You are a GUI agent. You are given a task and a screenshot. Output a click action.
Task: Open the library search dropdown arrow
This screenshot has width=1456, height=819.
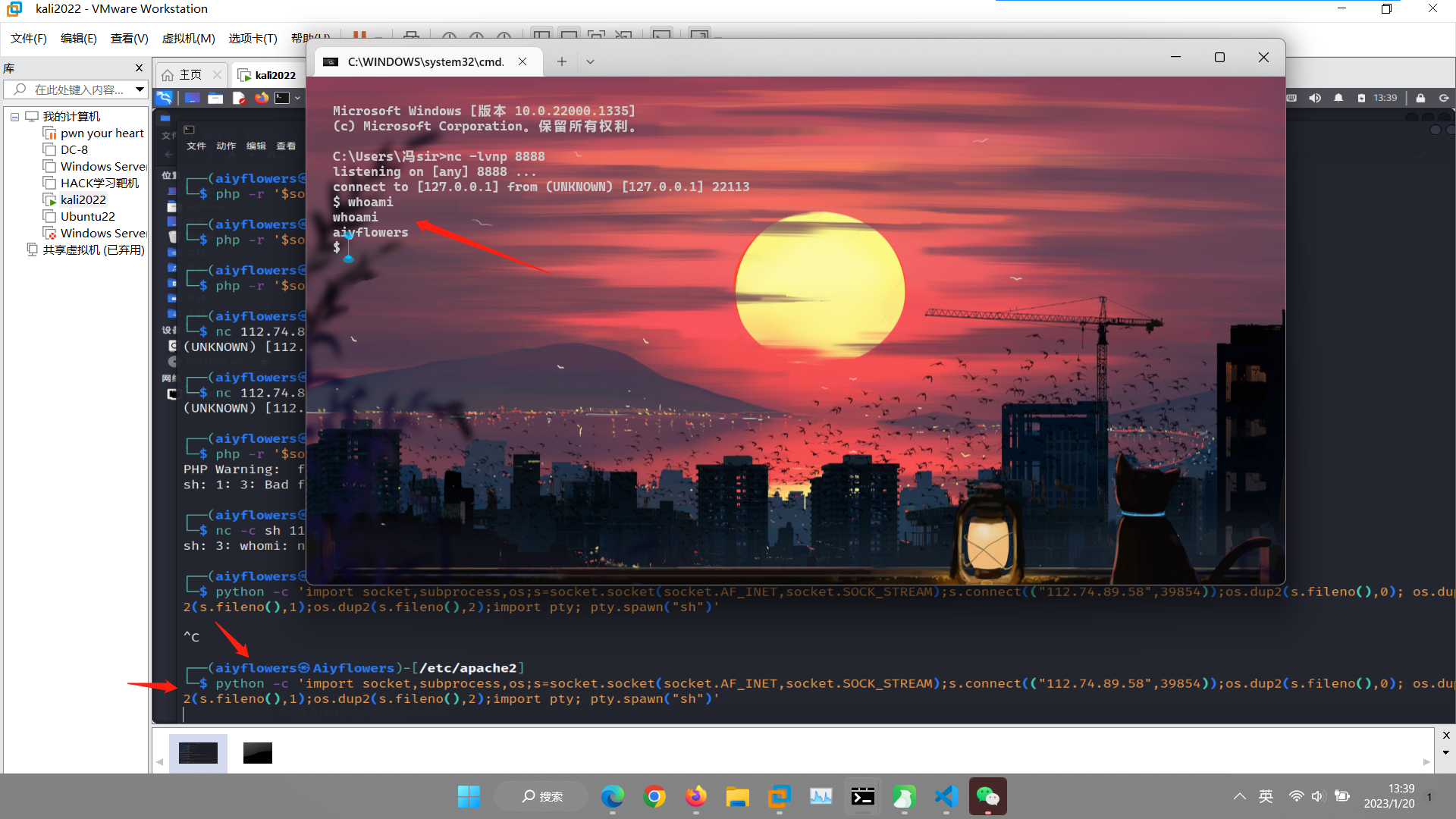click(x=140, y=89)
